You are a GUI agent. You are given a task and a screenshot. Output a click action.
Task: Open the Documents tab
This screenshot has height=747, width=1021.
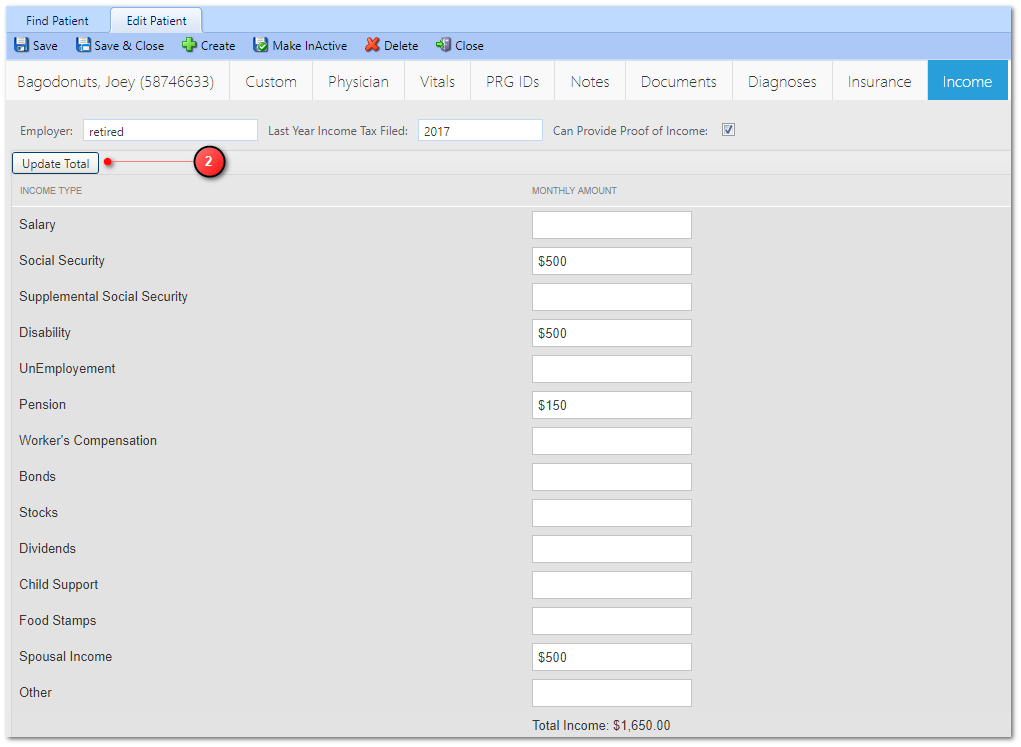678,81
